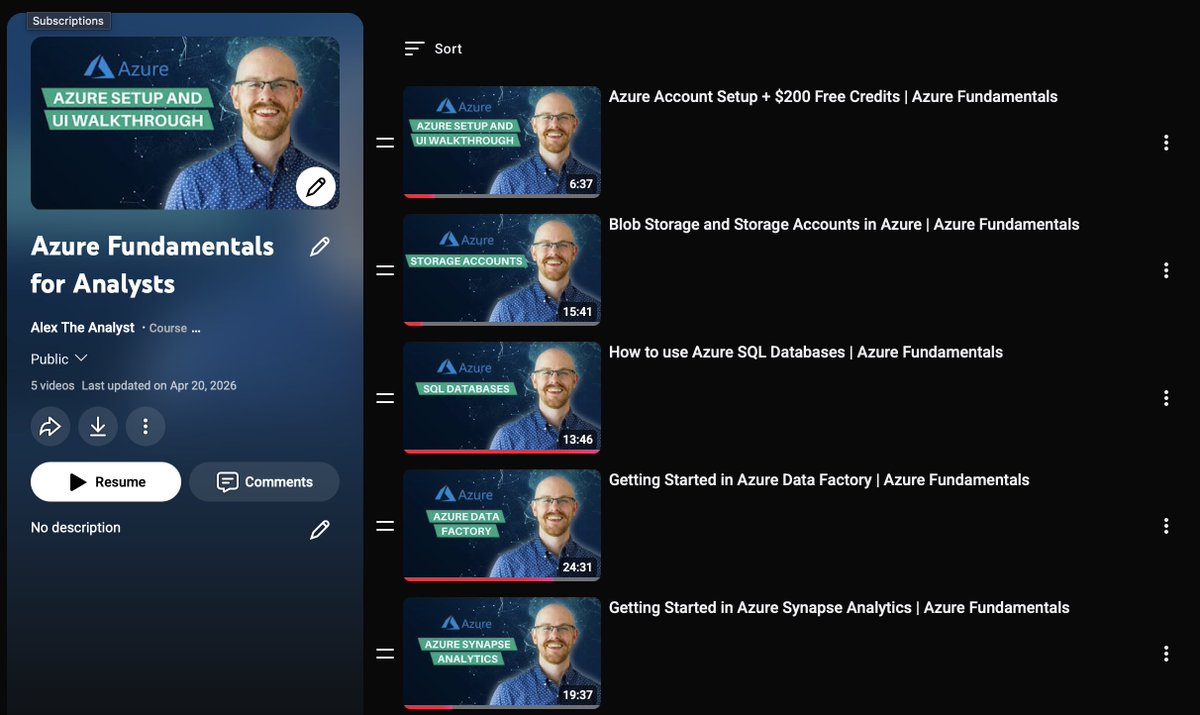Select the drag handle beside Blob Storage video
This screenshot has height=715, width=1200.
(384, 270)
